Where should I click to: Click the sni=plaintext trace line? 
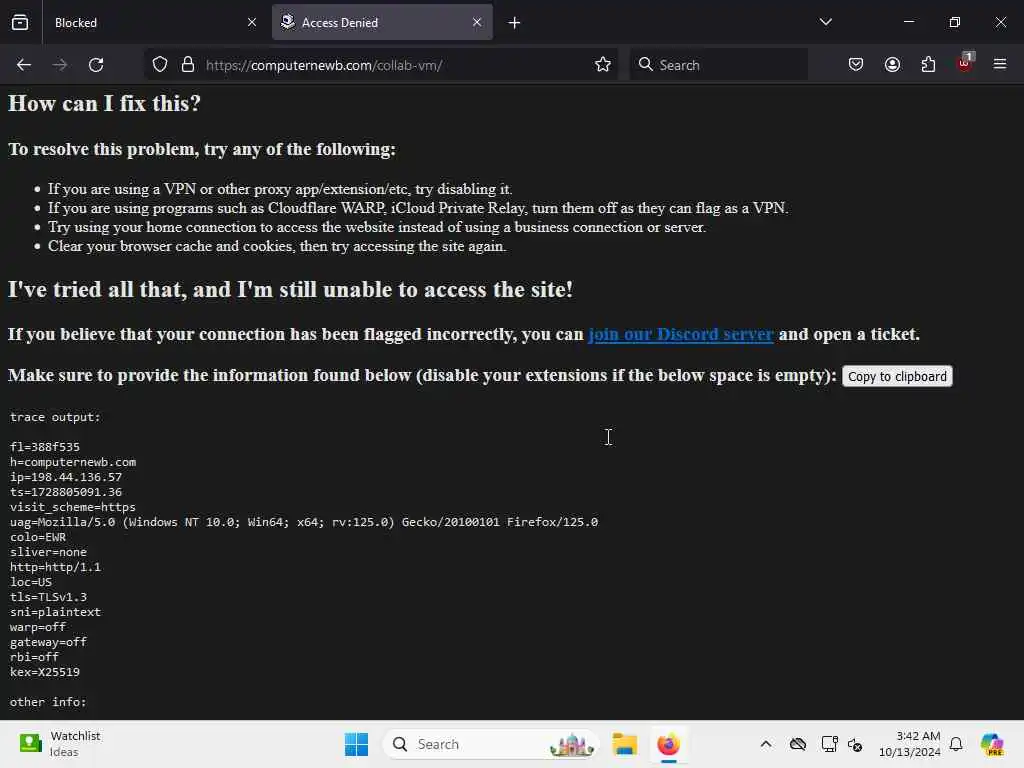56,613
